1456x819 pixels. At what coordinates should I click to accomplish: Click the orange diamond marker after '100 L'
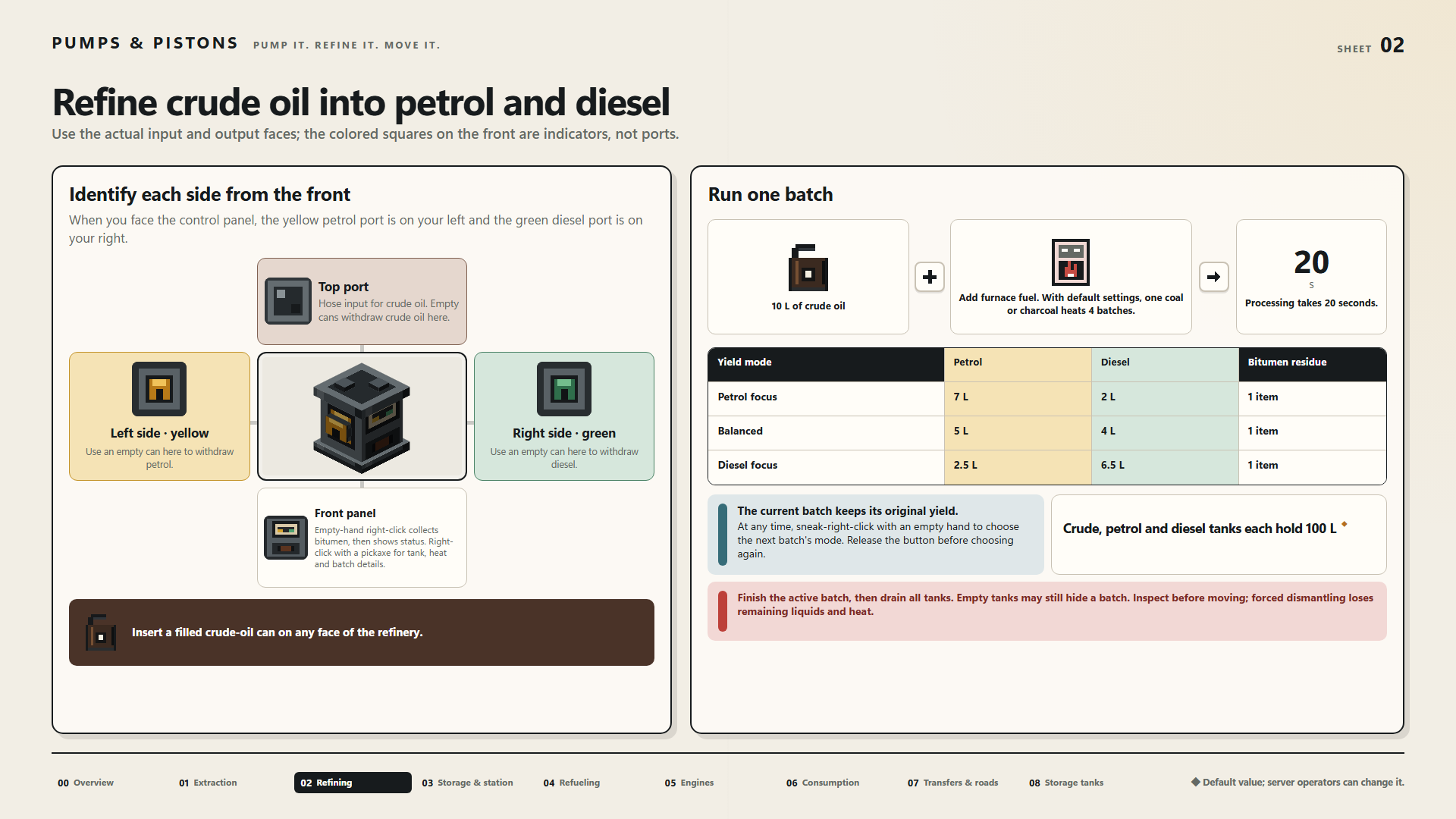[x=1345, y=524]
